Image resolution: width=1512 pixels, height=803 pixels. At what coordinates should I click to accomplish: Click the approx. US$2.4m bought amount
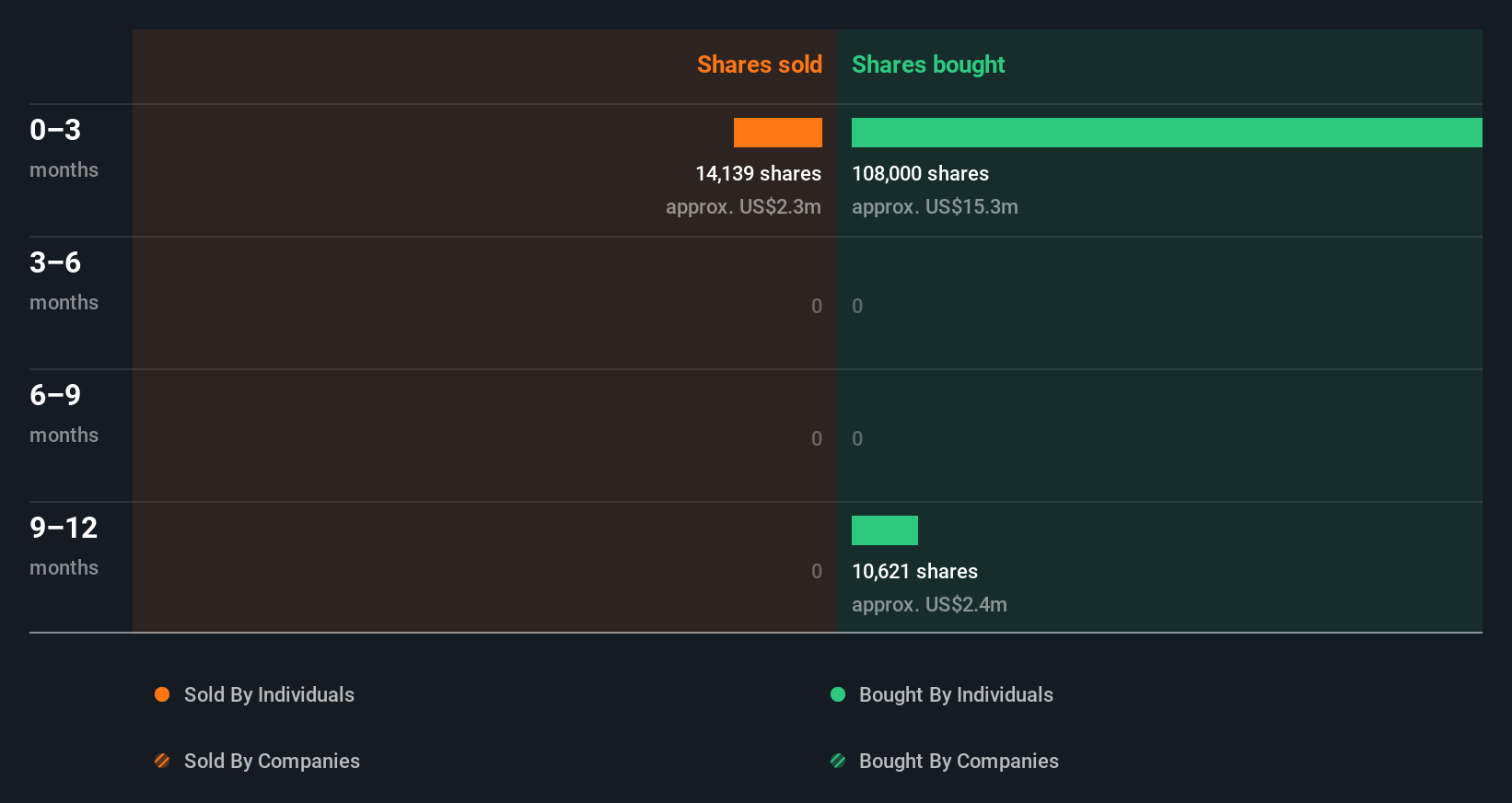929,604
